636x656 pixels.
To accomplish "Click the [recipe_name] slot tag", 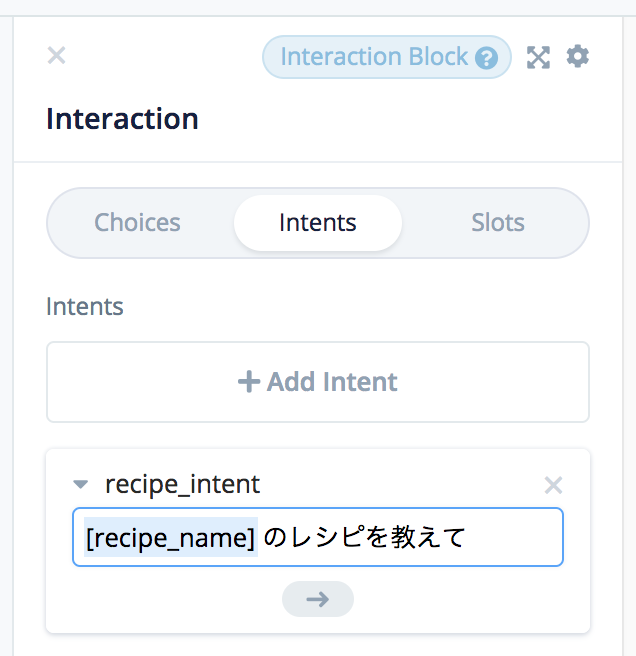I will pyautogui.click(x=170, y=538).
